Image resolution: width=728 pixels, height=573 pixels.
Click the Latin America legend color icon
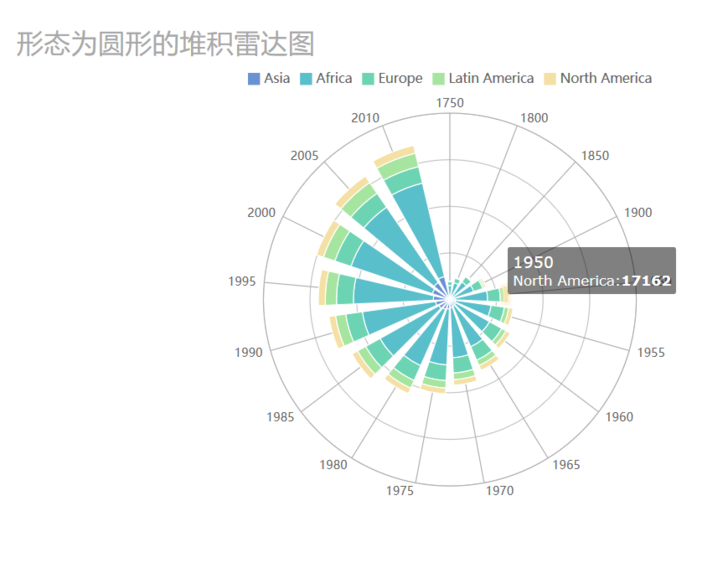[437, 78]
